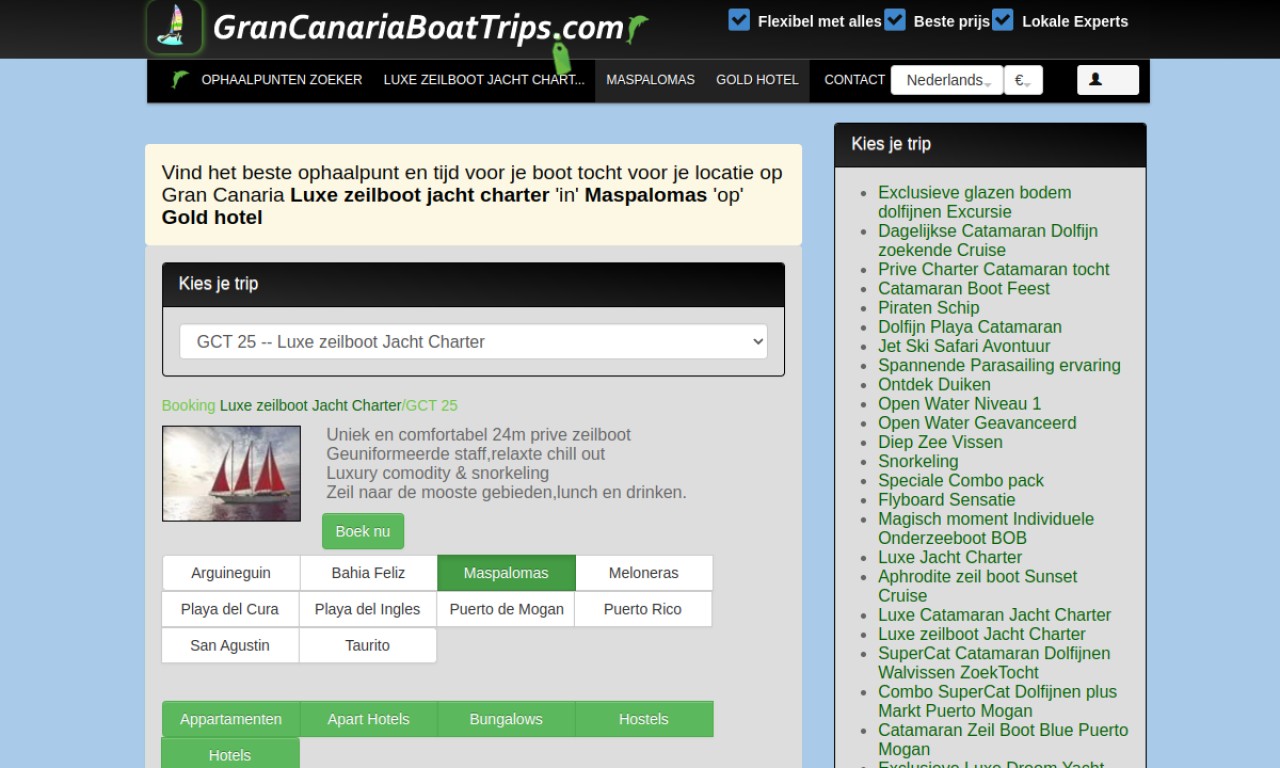Open Open Water Geavanceerd link
This screenshot has height=768, width=1280.
click(x=977, y=423)
